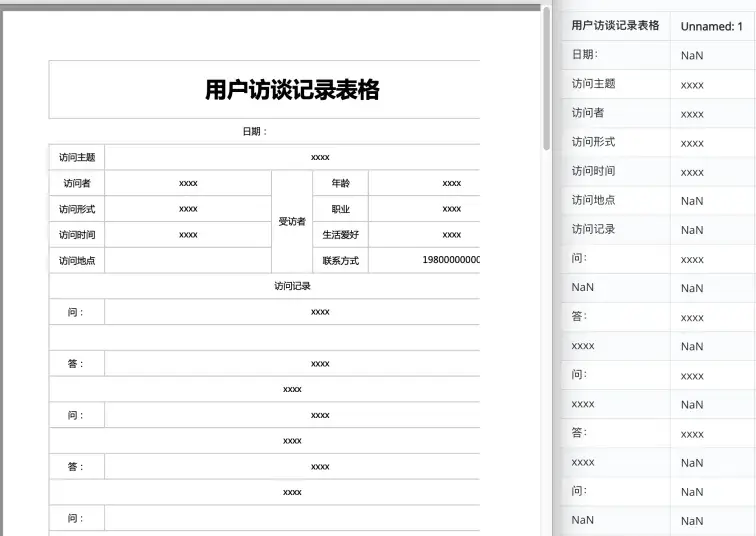
Task: Click the document title 用户访谈记录表格 in preview
Action: 292,90
